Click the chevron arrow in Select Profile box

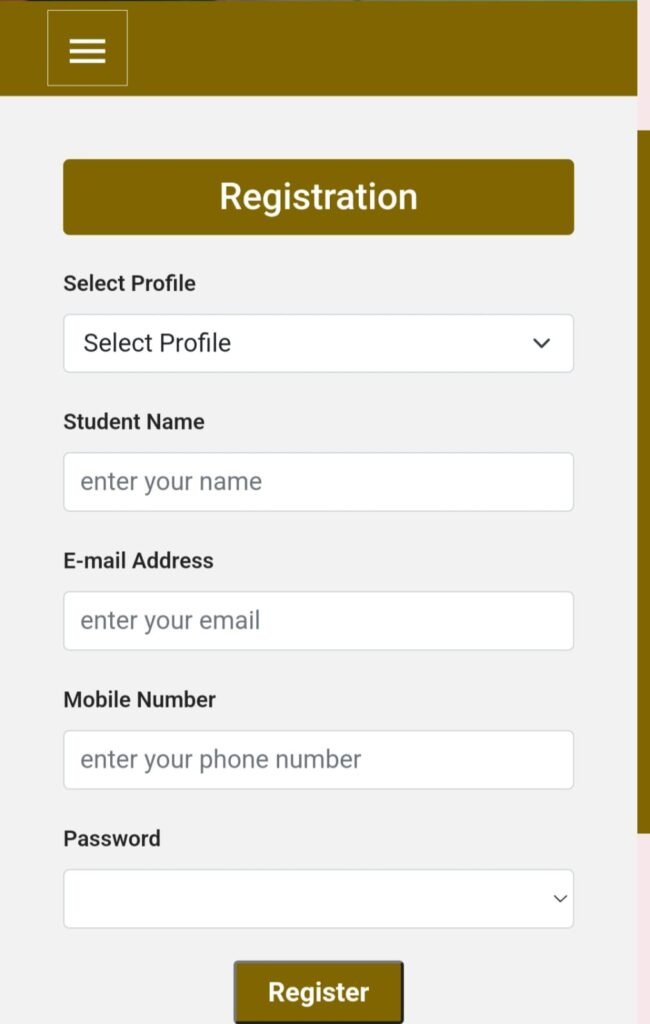pos(542,343)
